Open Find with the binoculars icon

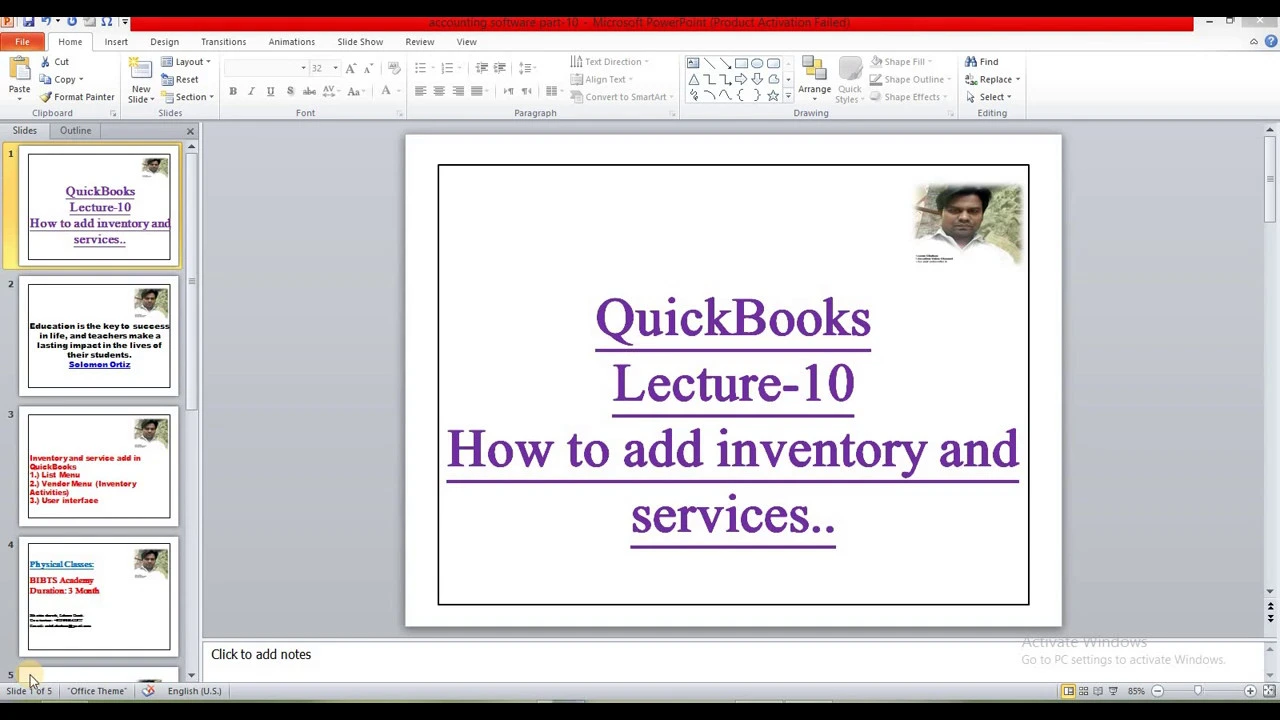coord(982,62)
